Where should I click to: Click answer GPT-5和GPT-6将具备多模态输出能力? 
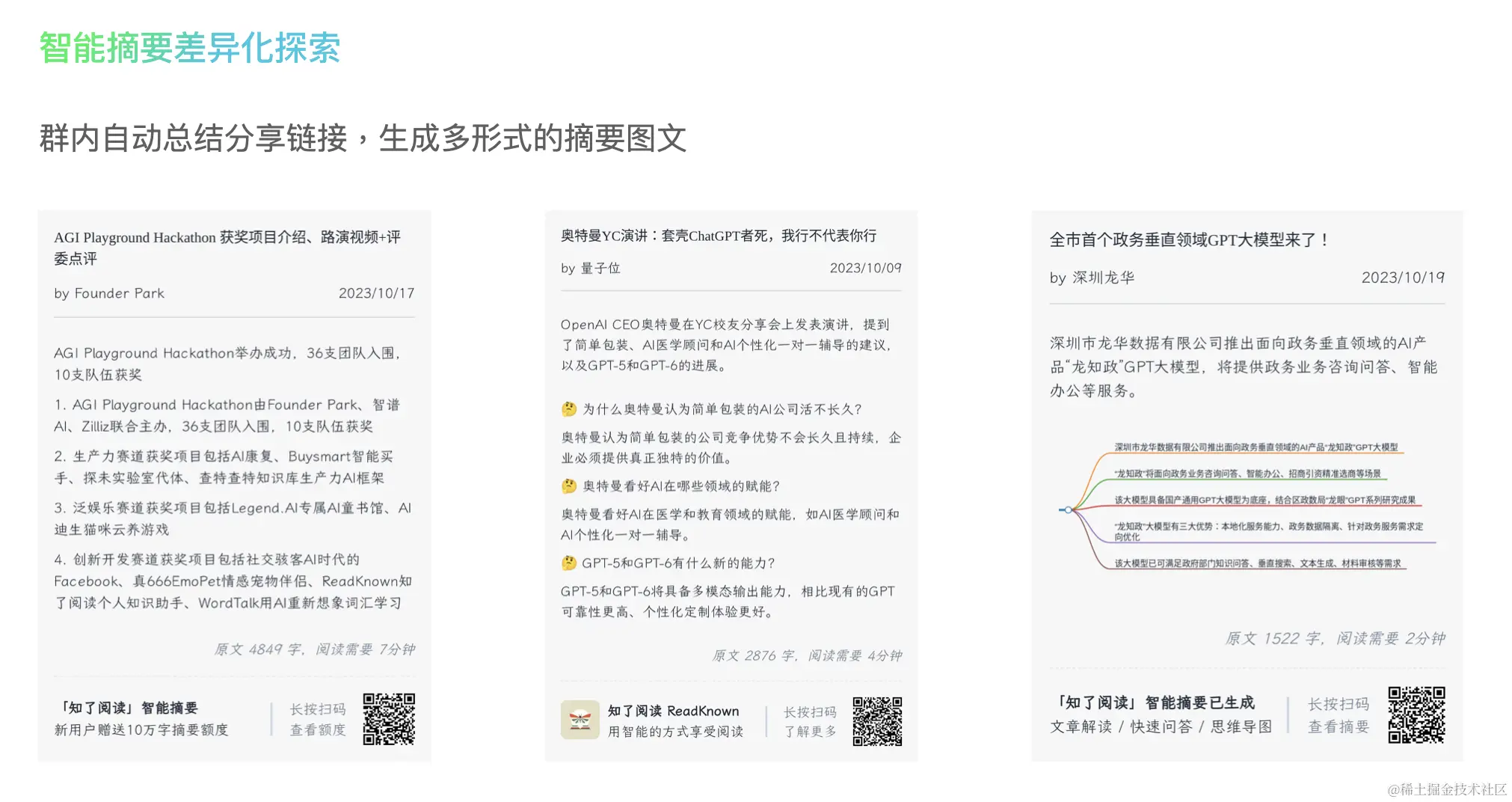pos(728,601)
